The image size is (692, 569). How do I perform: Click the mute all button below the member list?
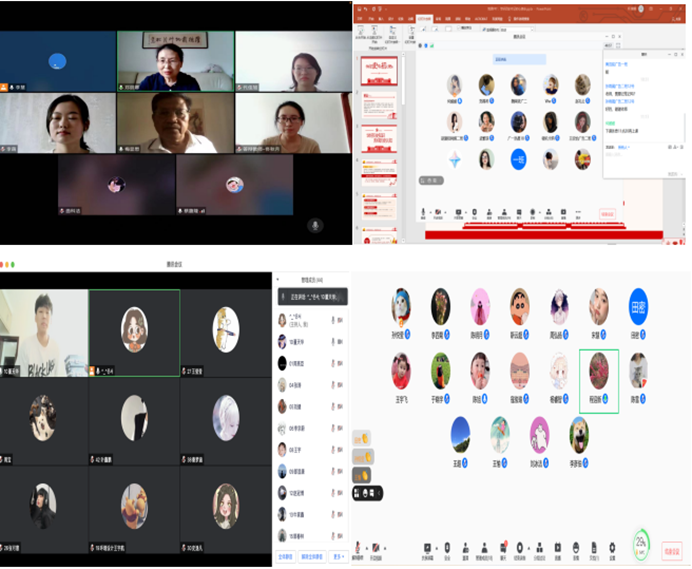285,556
